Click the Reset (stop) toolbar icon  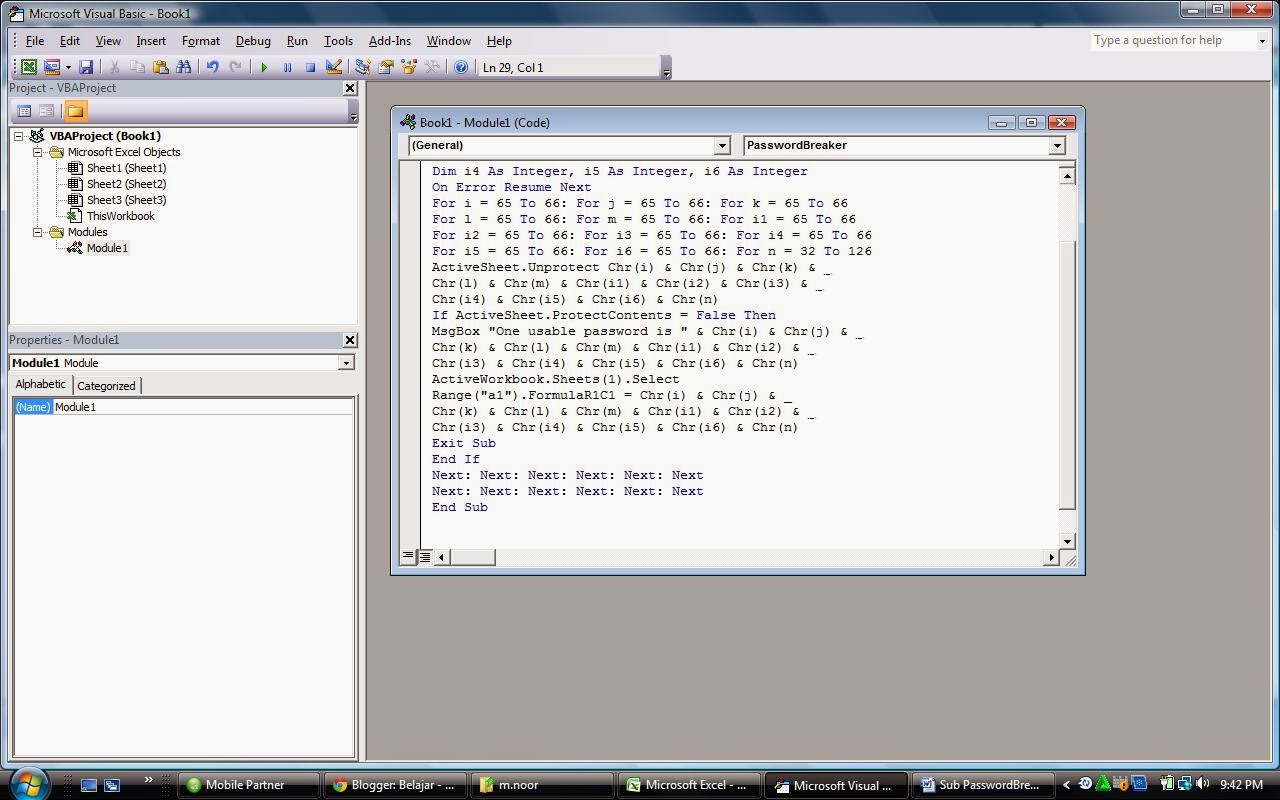click(x=310, y=67)
